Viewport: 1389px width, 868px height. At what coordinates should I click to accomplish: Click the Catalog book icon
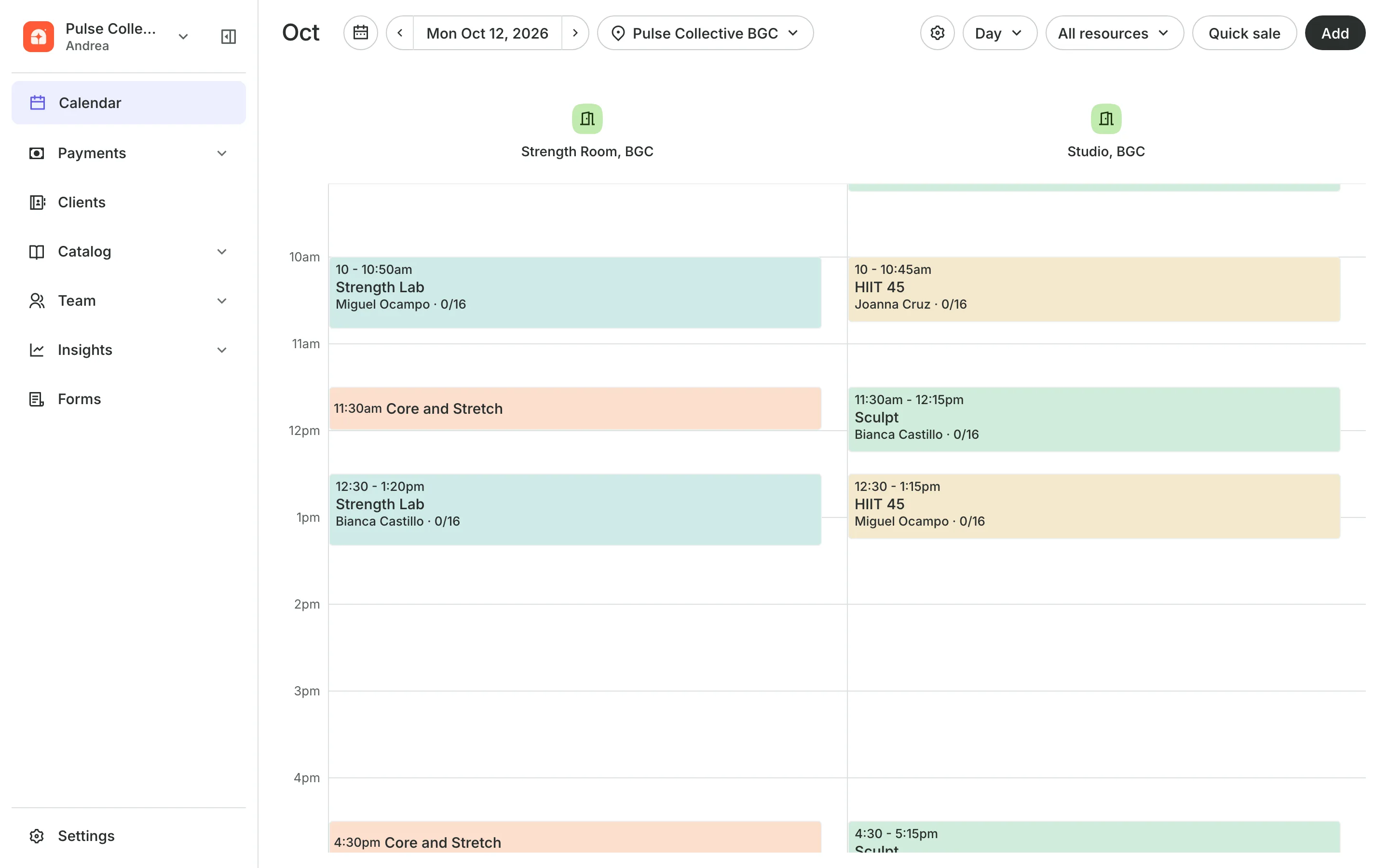(37, 251)
